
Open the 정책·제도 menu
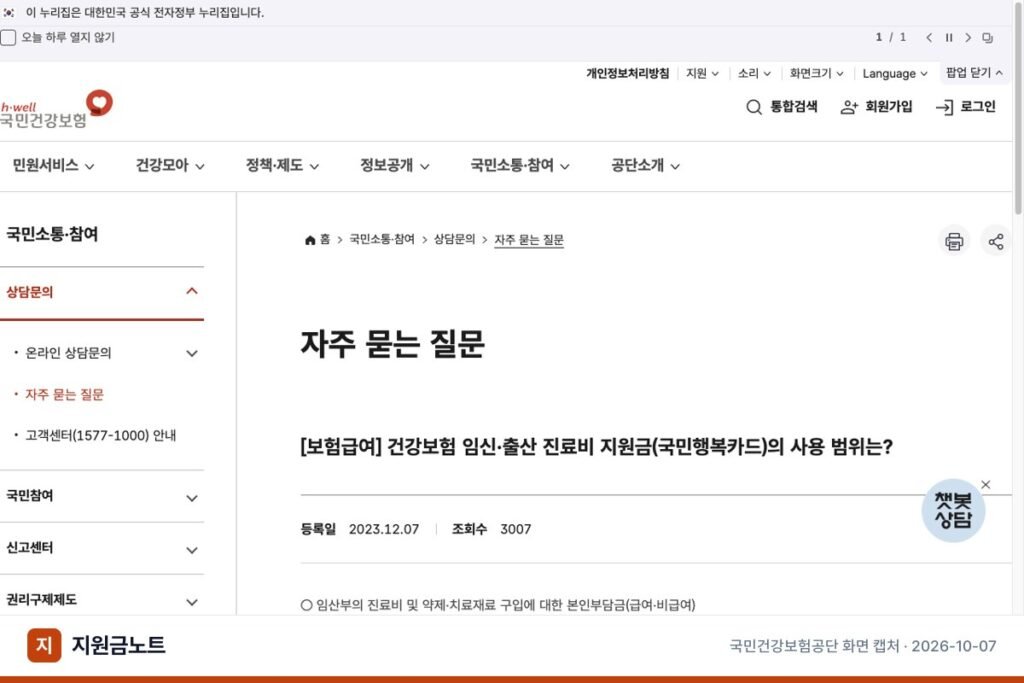coord(282,165)
